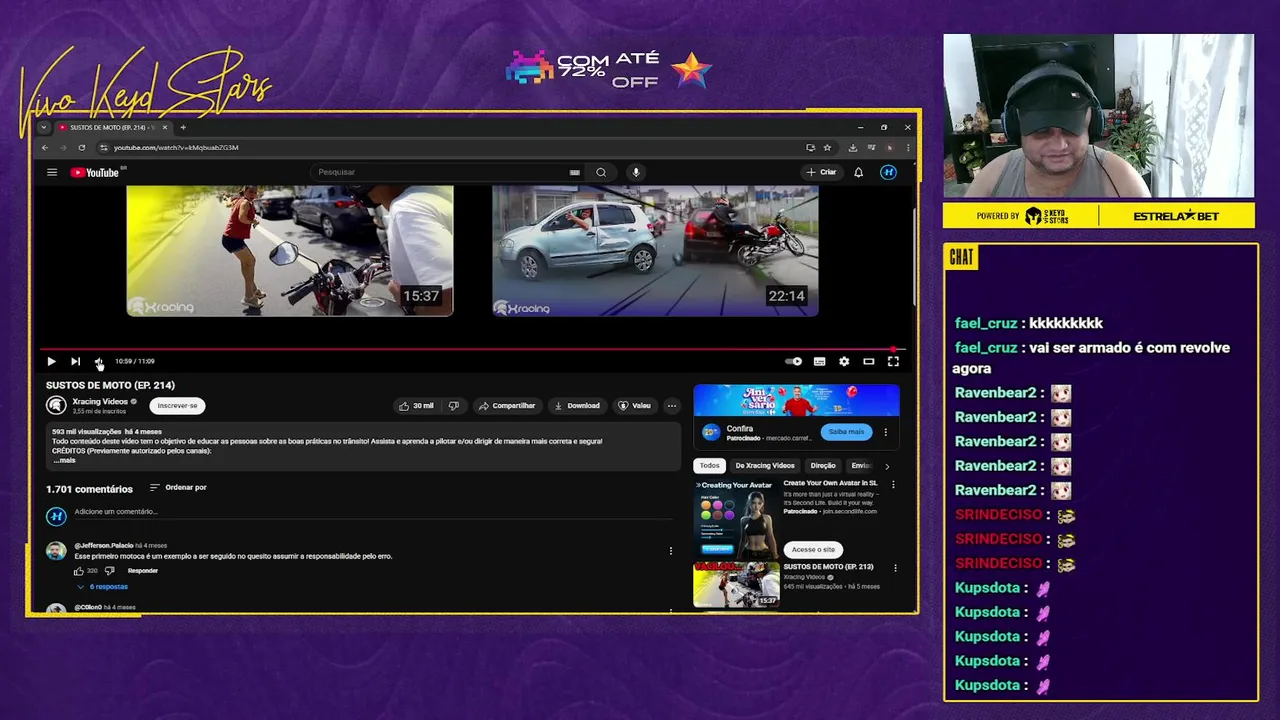Open options menu on Jefferson.Palacio's comment
The image size is (1280, 720).
pos(671,551)
